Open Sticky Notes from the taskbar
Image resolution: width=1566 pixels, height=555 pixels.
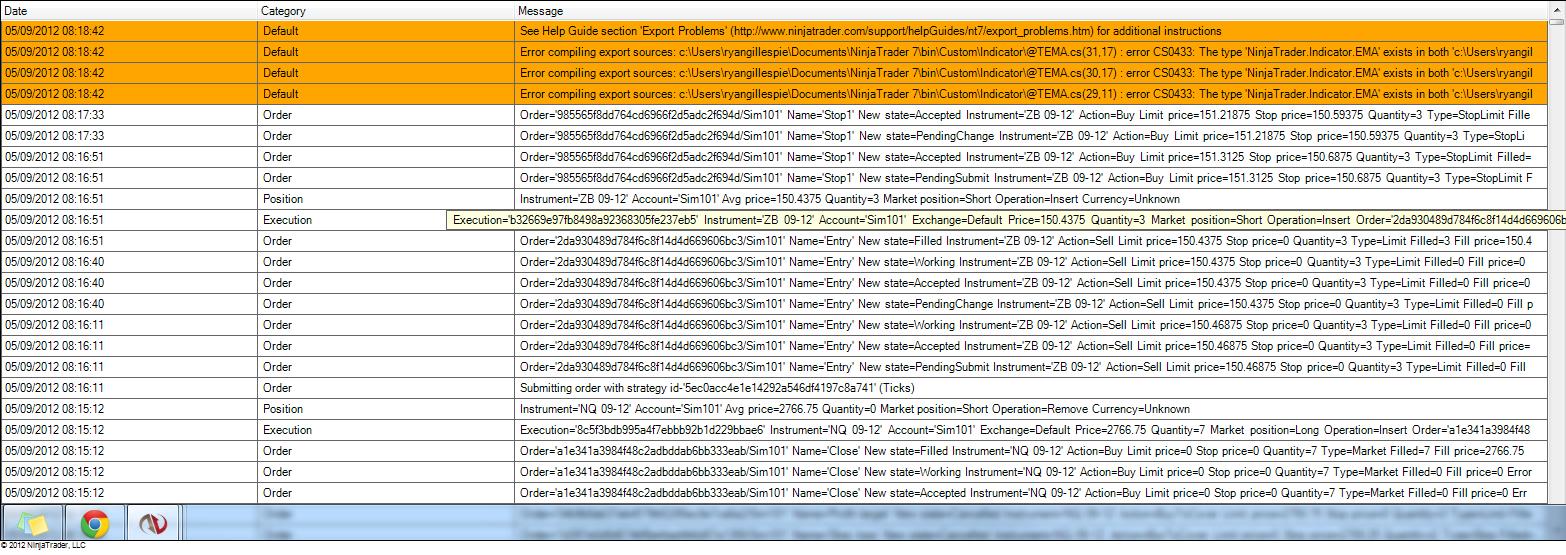32,523
